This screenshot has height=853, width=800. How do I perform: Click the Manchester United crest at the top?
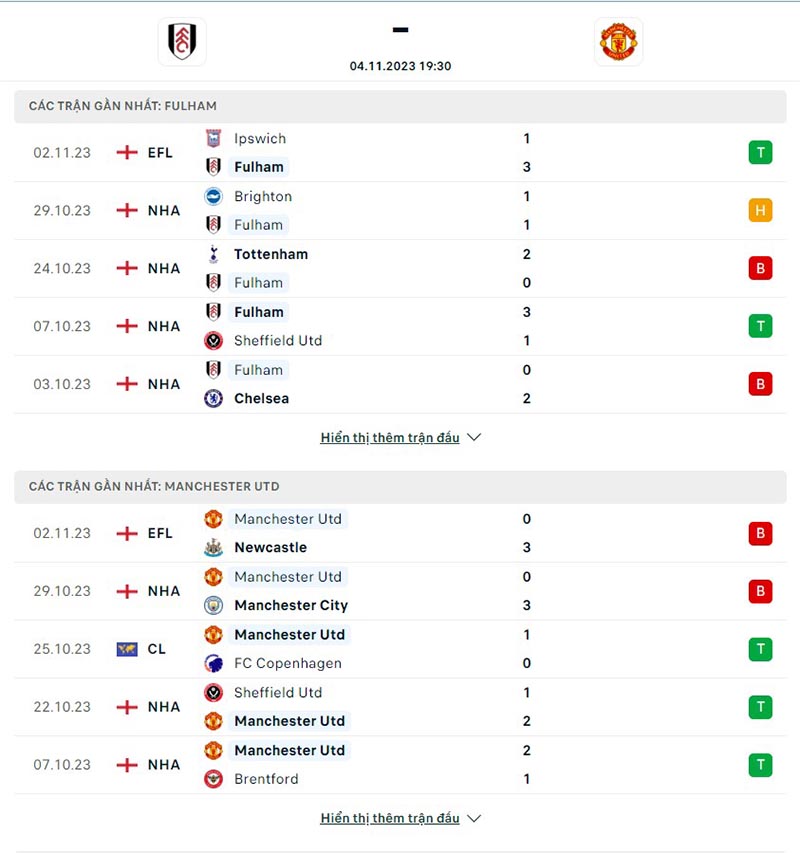point(620,42)
